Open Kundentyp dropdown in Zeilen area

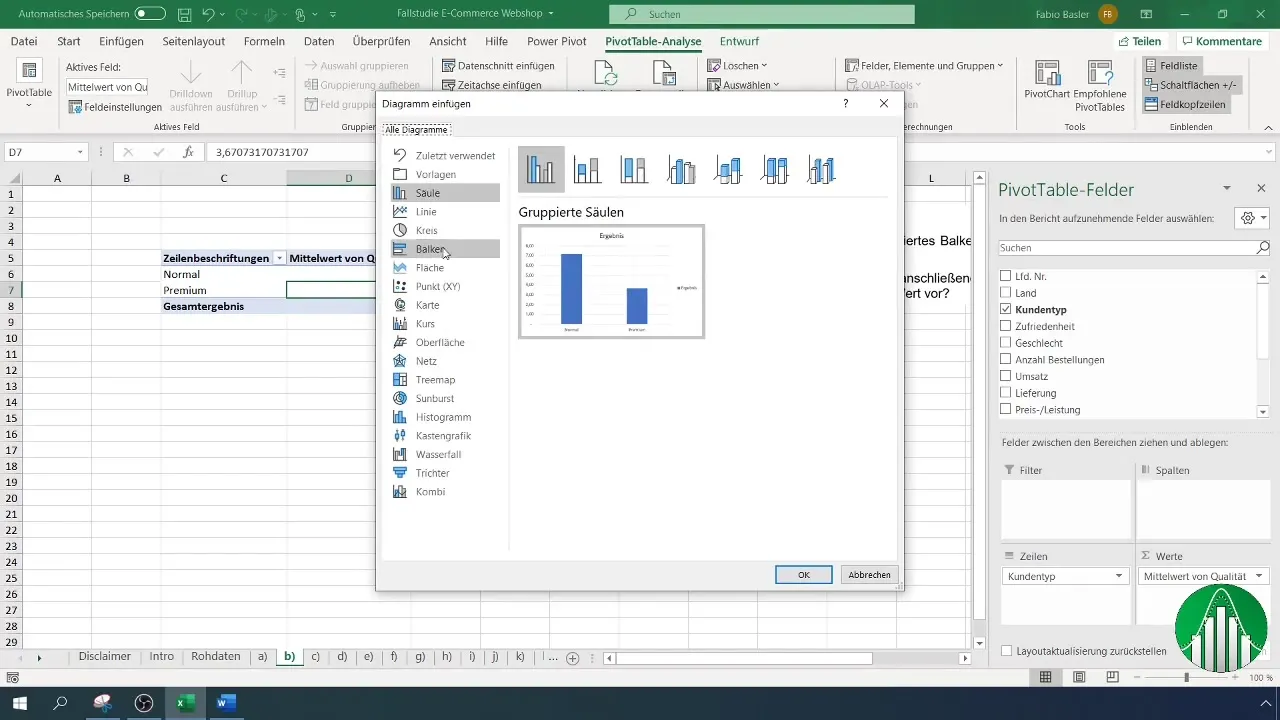click(1118, 577)
